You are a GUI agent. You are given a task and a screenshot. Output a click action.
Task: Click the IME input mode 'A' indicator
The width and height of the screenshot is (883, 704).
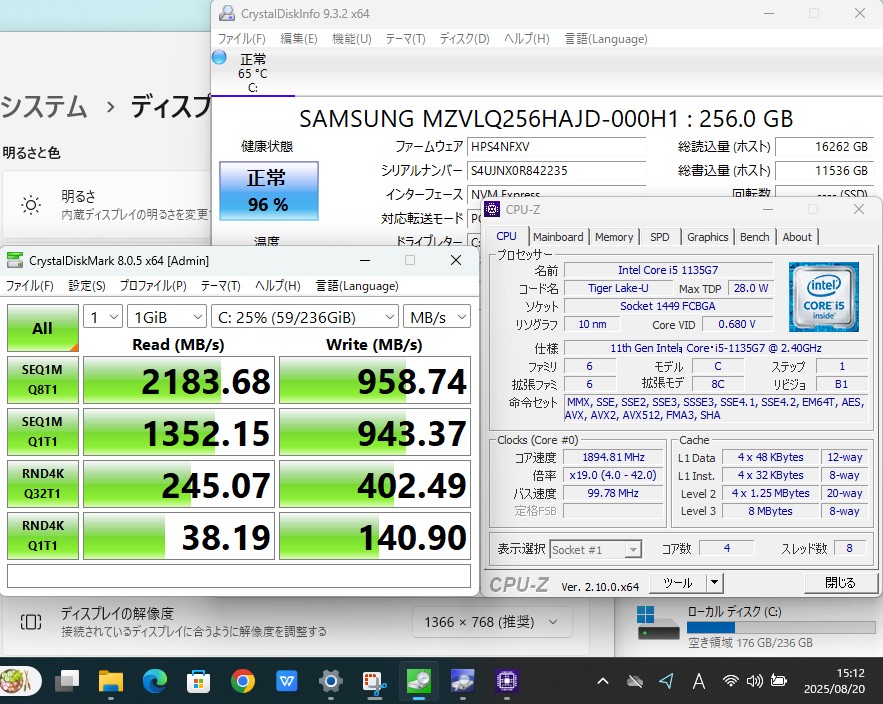[x=699, y=681]
